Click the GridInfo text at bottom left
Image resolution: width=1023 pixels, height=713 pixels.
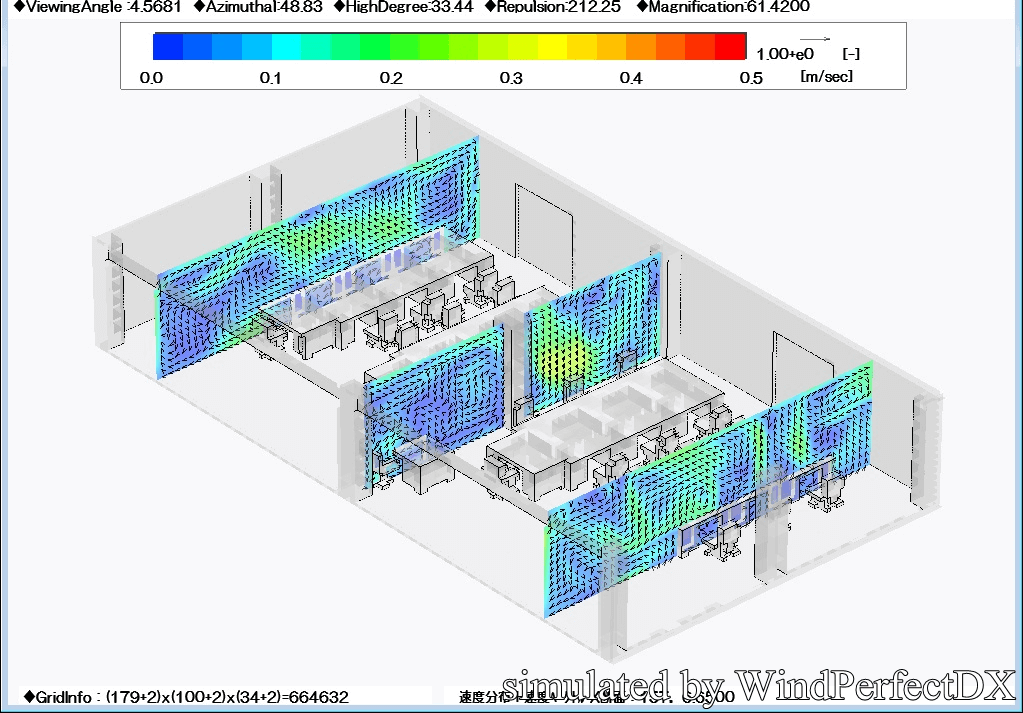pos(185,696)
